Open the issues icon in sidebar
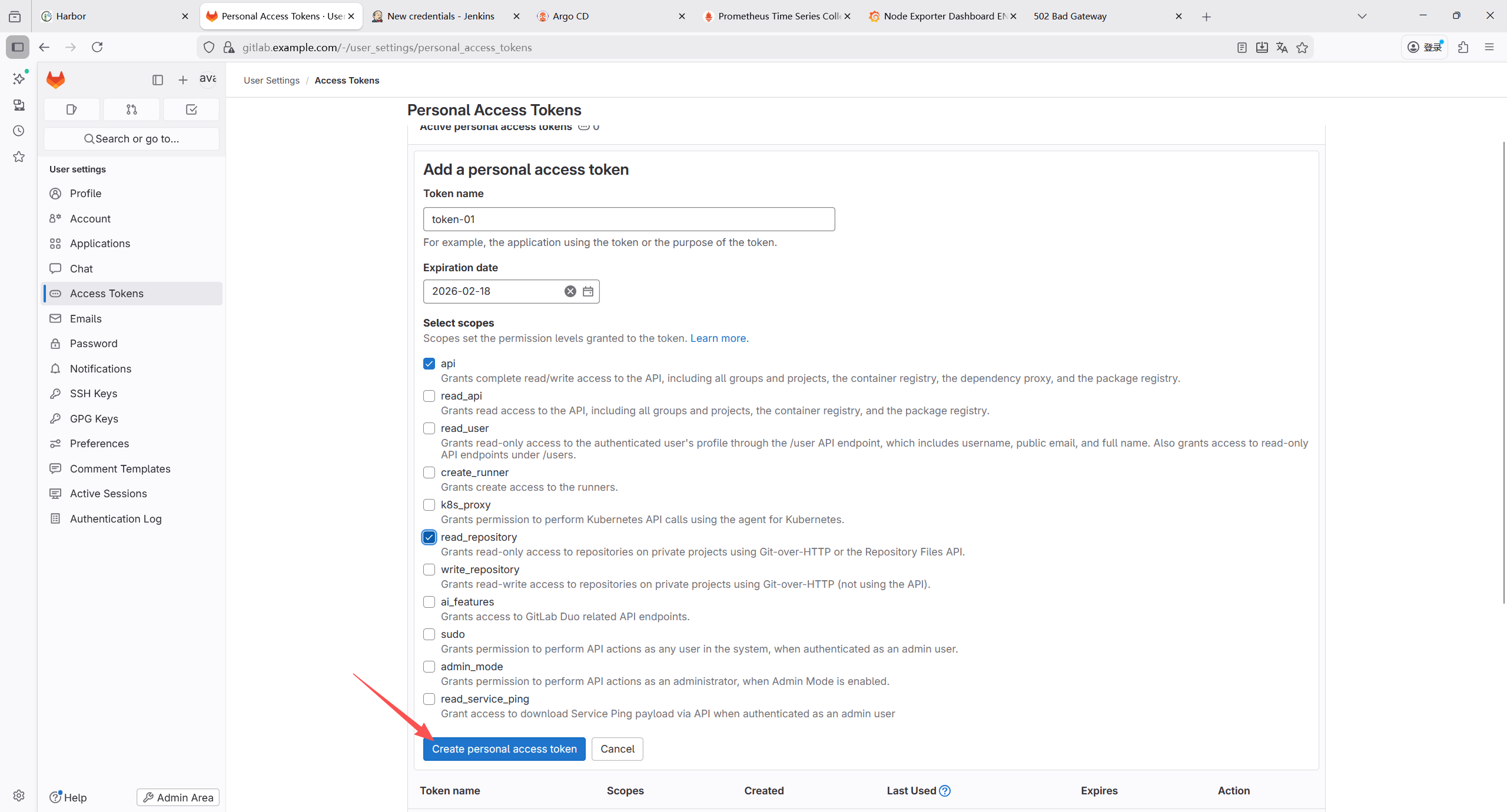 72,109
